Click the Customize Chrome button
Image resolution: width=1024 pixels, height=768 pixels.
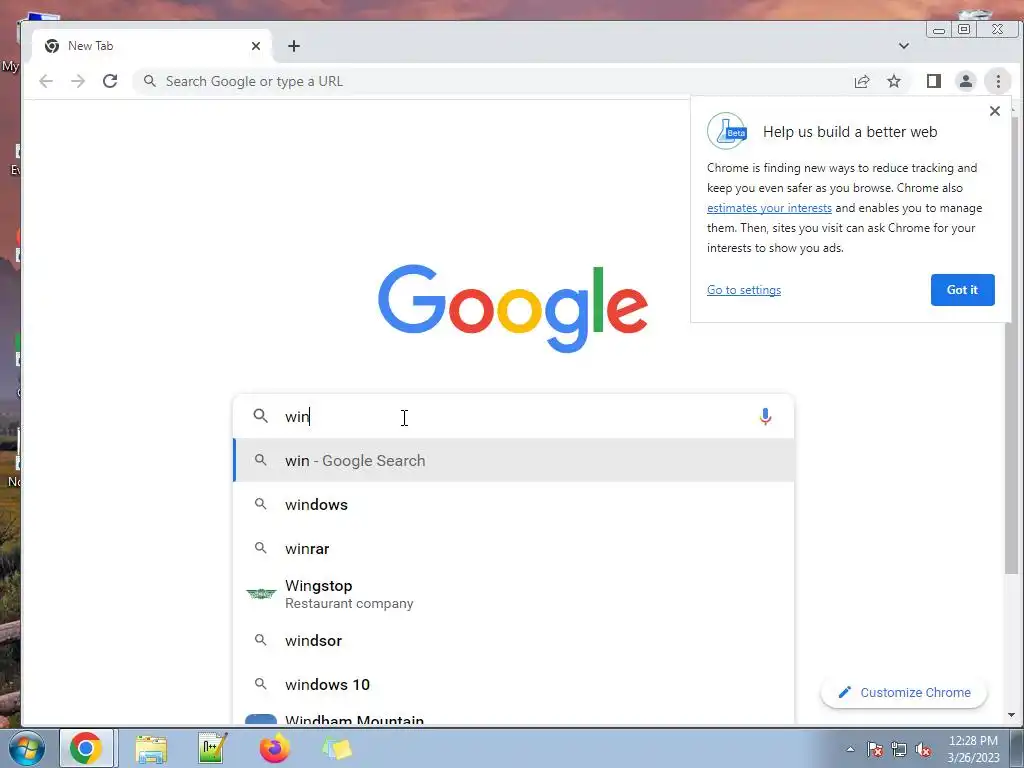tap(904, 692)
